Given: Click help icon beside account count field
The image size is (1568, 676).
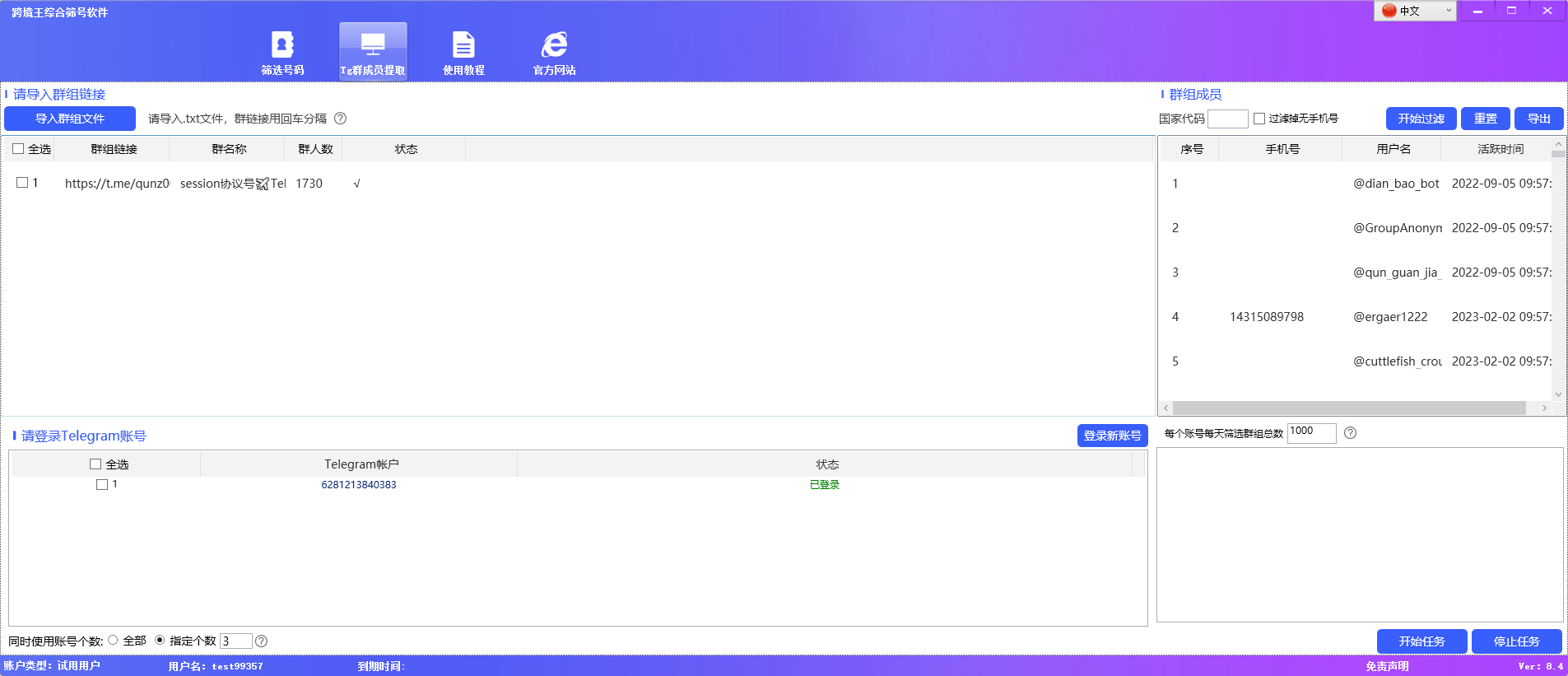Looking at the screenshot, I should click(x=261, y=641).
